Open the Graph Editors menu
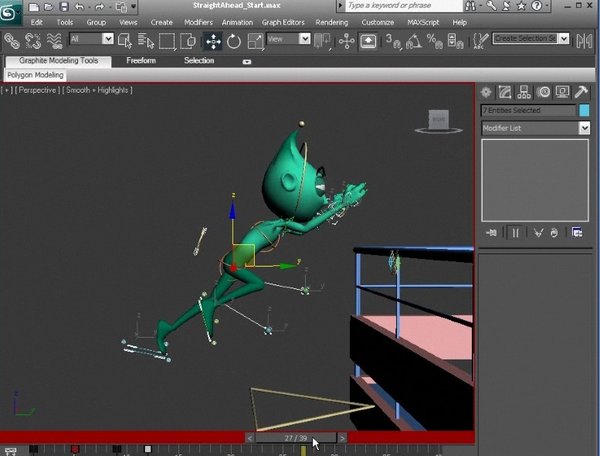The height and width of the screenshot is (456, 600). (x=283, y=22)
